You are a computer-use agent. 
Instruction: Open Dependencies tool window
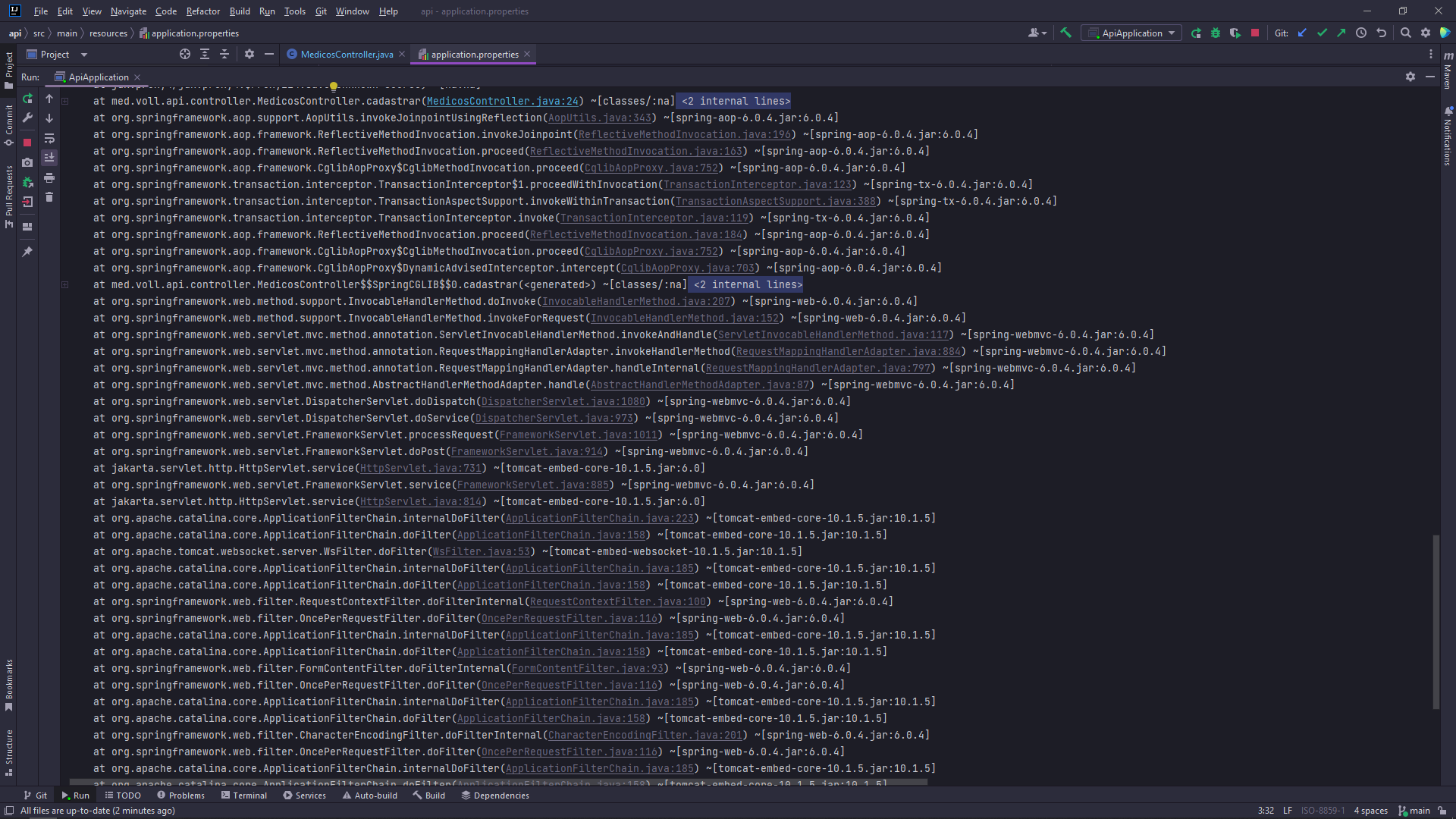[x=495, y=795]
